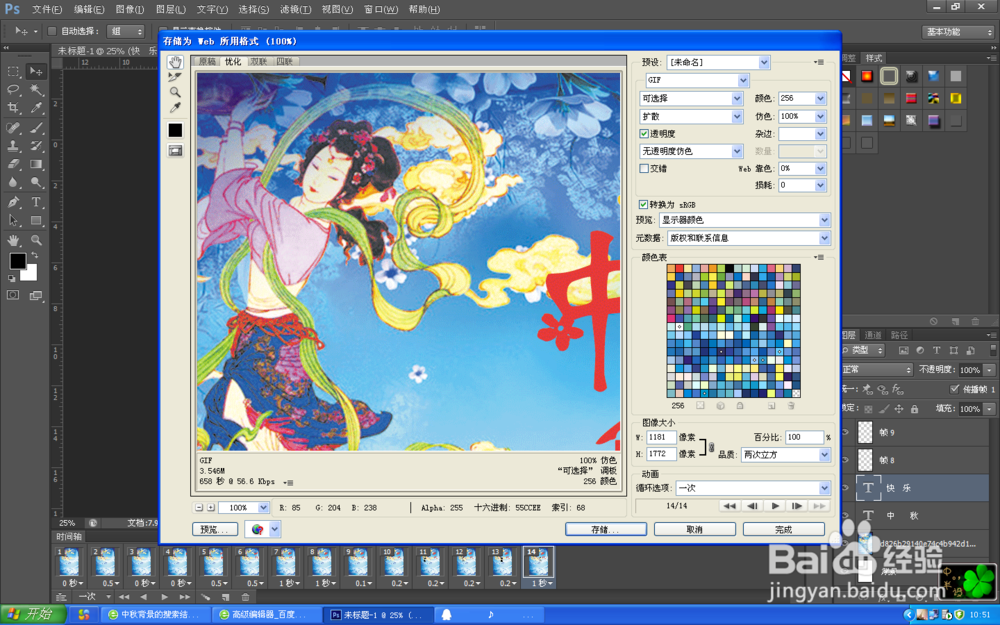Viewport: 1000px width, 625px height.
Task: Select the Slice Select tool in the dialog
Action: (x=175, y=77)
